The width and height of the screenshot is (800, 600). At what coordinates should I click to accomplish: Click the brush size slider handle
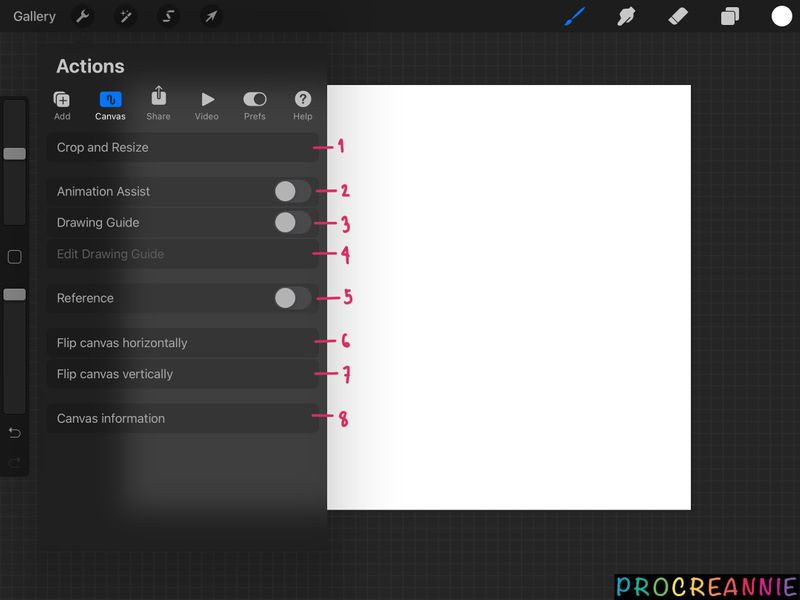(x=14, y=154)
